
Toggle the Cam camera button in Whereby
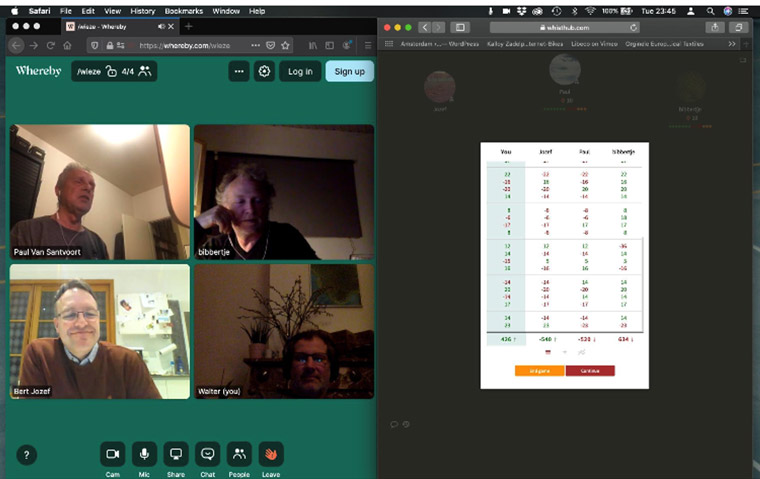pyautogui.click(x=112, y=454)
